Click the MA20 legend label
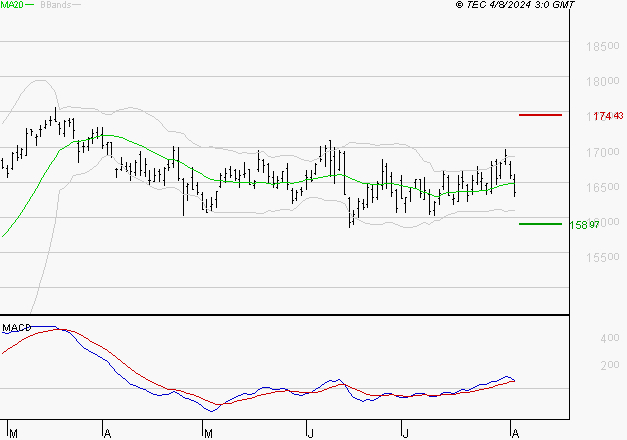627x440 pixels. click(12, 5)
